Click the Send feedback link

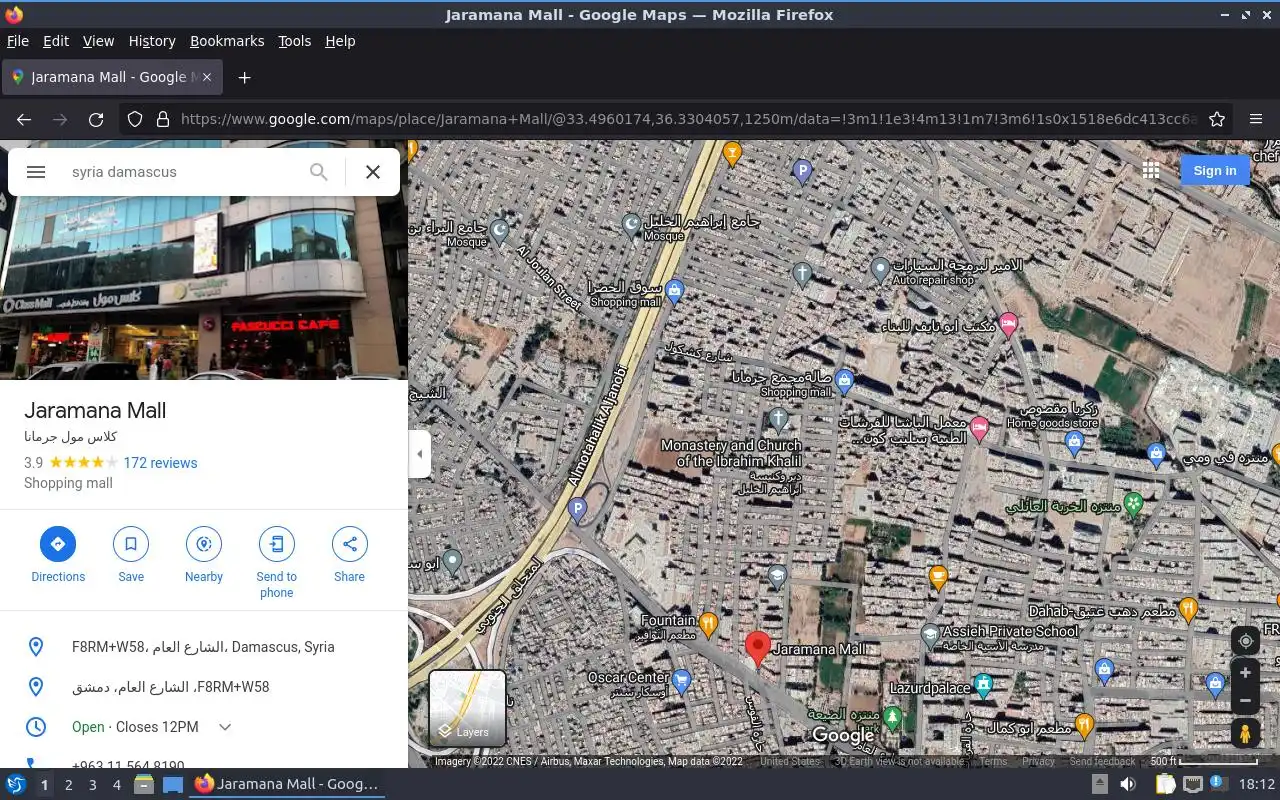tap(1102, 761)
